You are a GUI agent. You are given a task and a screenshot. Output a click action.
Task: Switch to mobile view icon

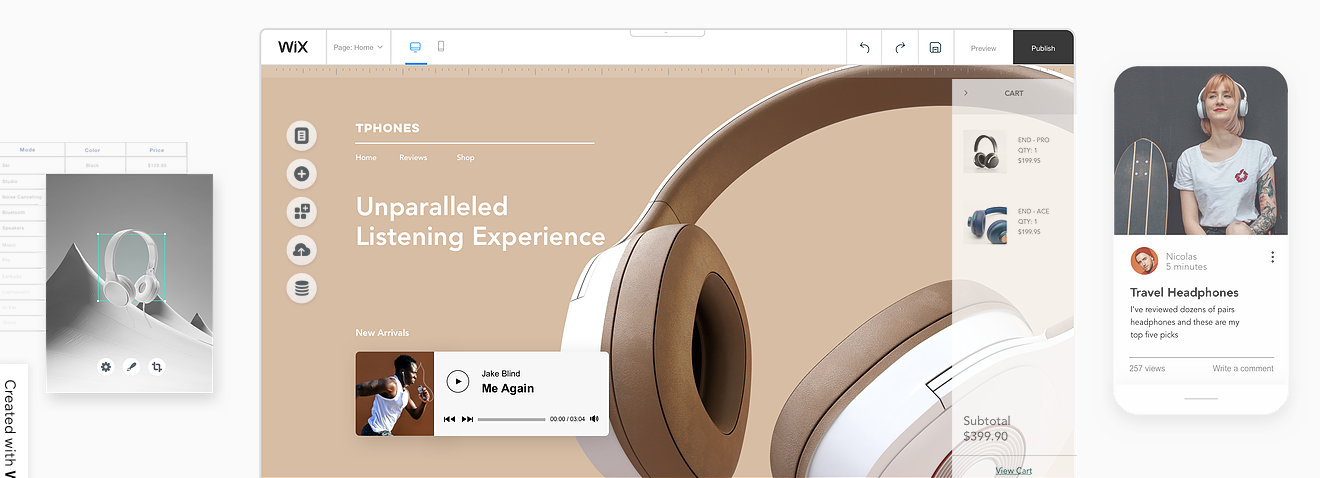tap(441, 47)
